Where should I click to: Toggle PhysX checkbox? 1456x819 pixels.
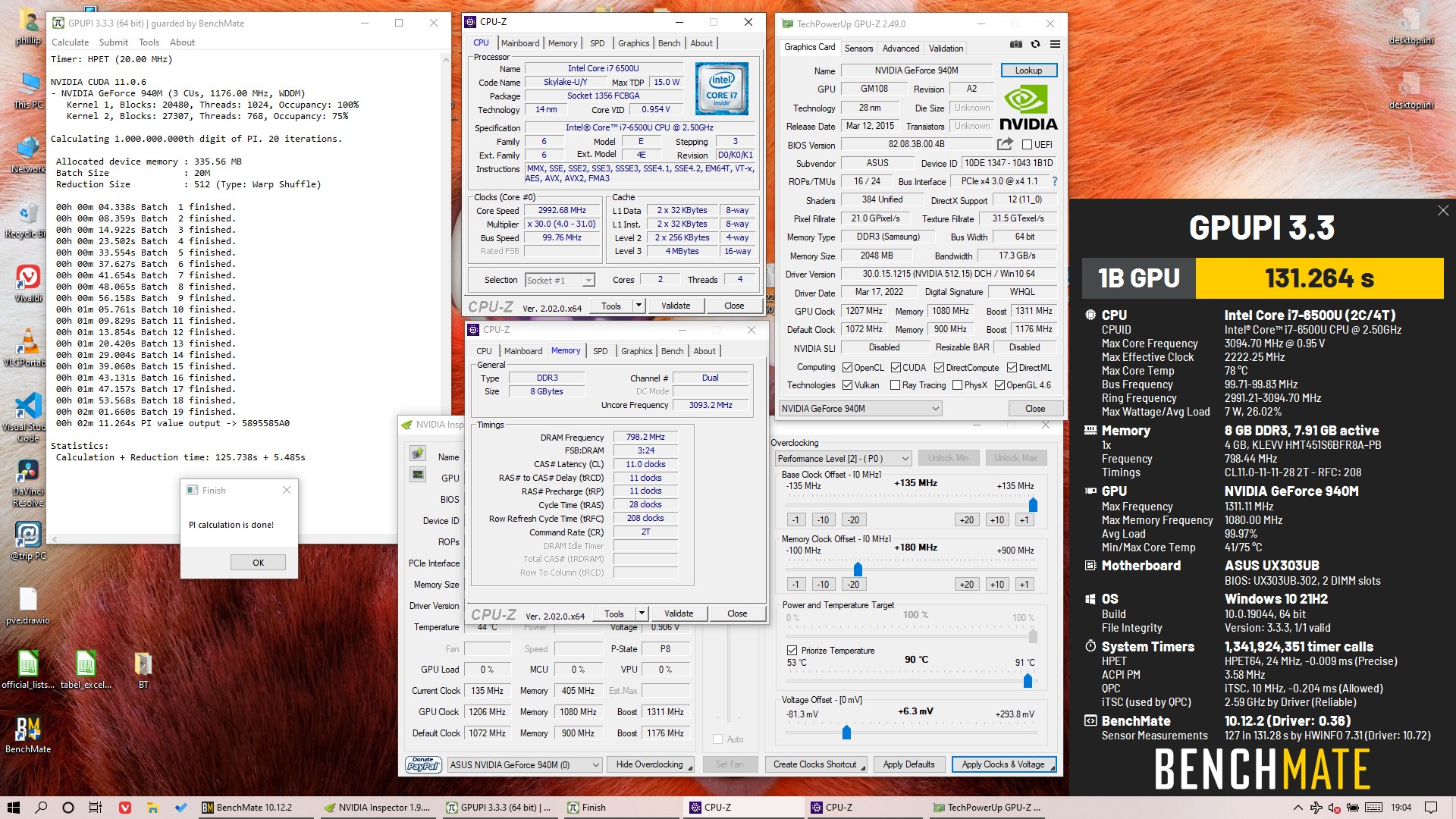[x=956, y=385]
